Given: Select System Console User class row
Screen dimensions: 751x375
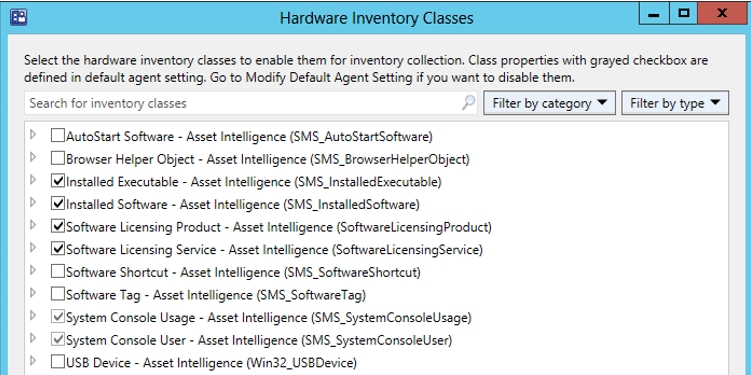Looking at the screenshot, I should (259, 340).
